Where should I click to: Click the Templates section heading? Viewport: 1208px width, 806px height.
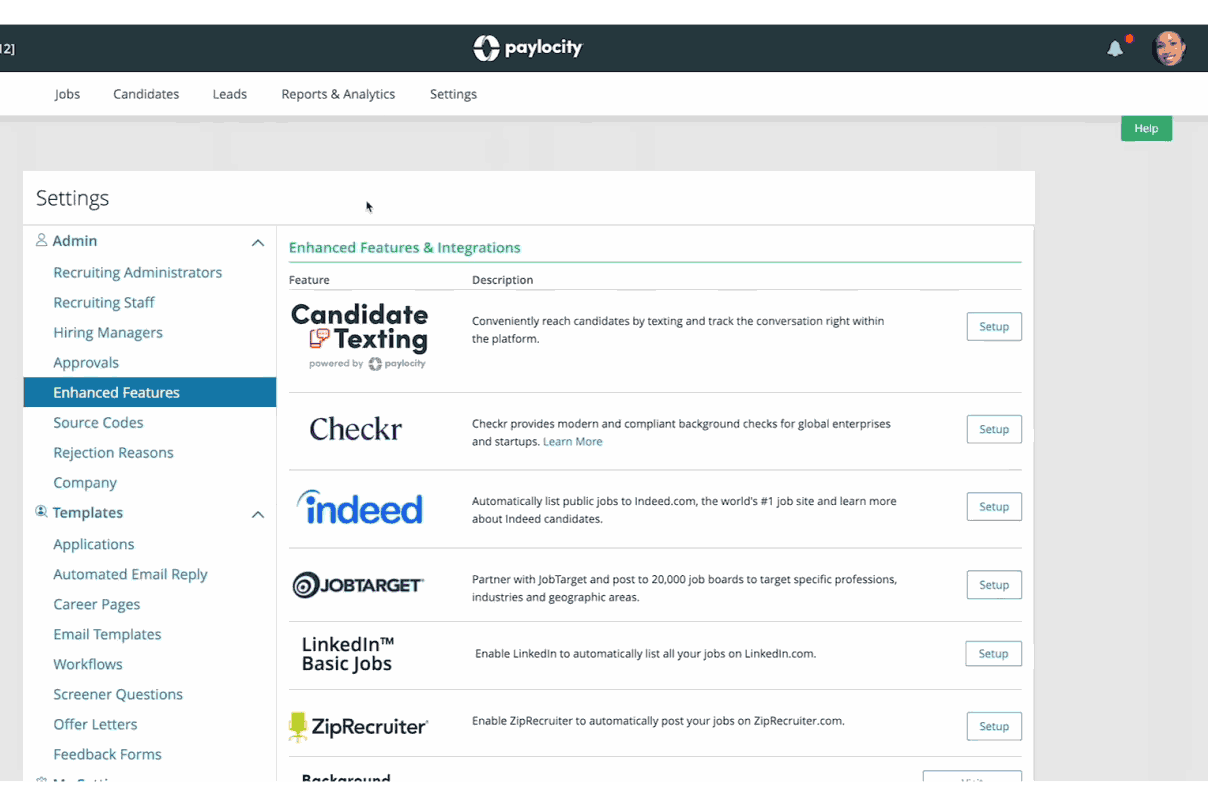(x=88, y=513)
